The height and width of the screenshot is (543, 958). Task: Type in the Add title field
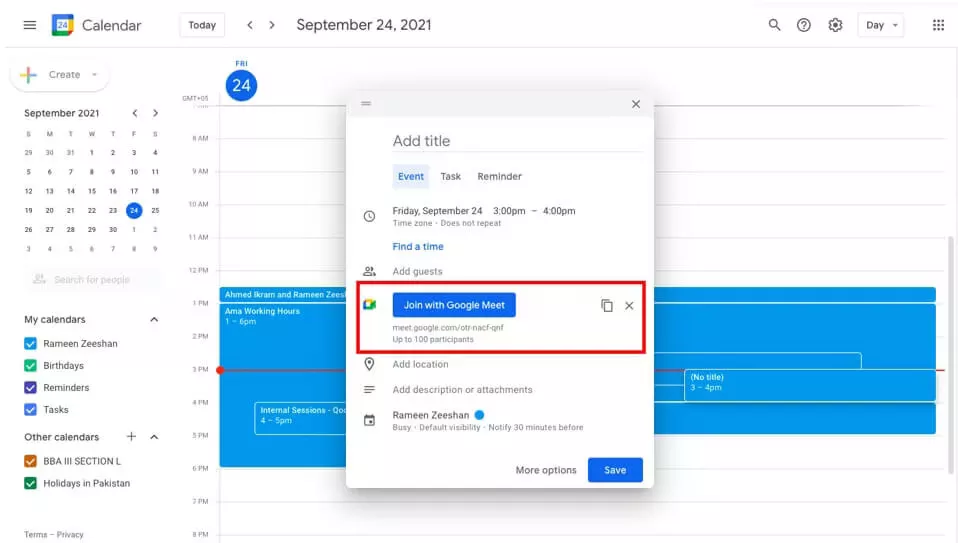pyautogui.click(x=516, y=141)
